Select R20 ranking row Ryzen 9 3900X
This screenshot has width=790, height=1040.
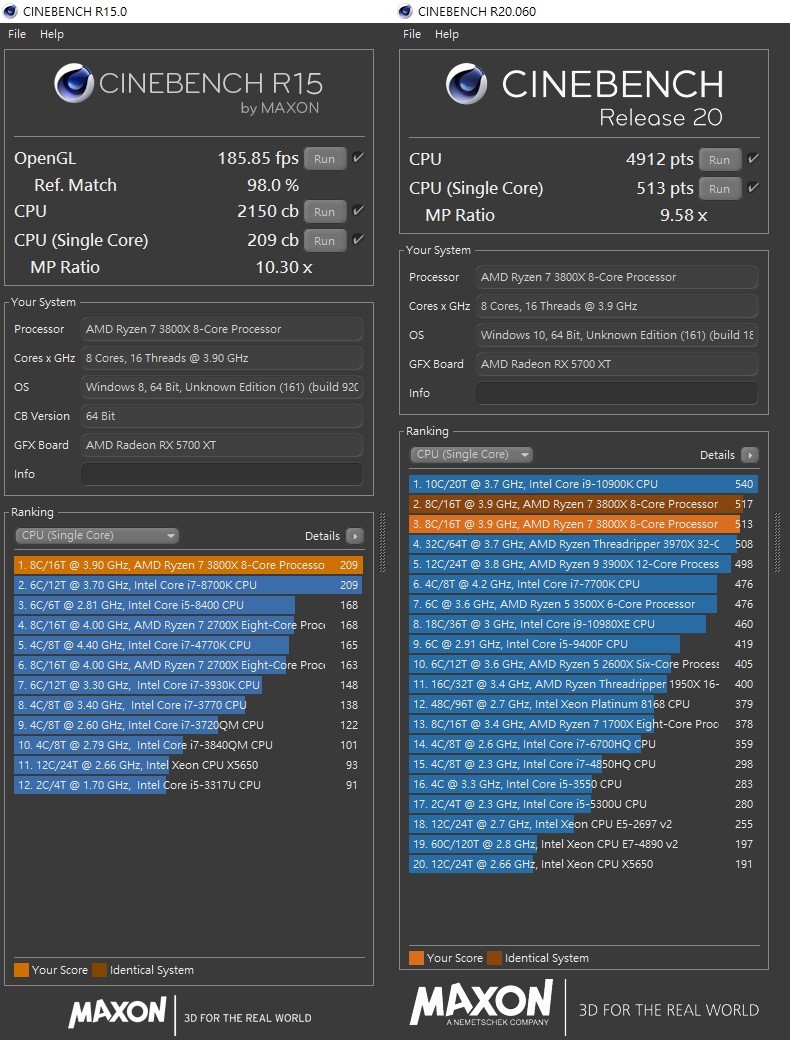(584, 564)
